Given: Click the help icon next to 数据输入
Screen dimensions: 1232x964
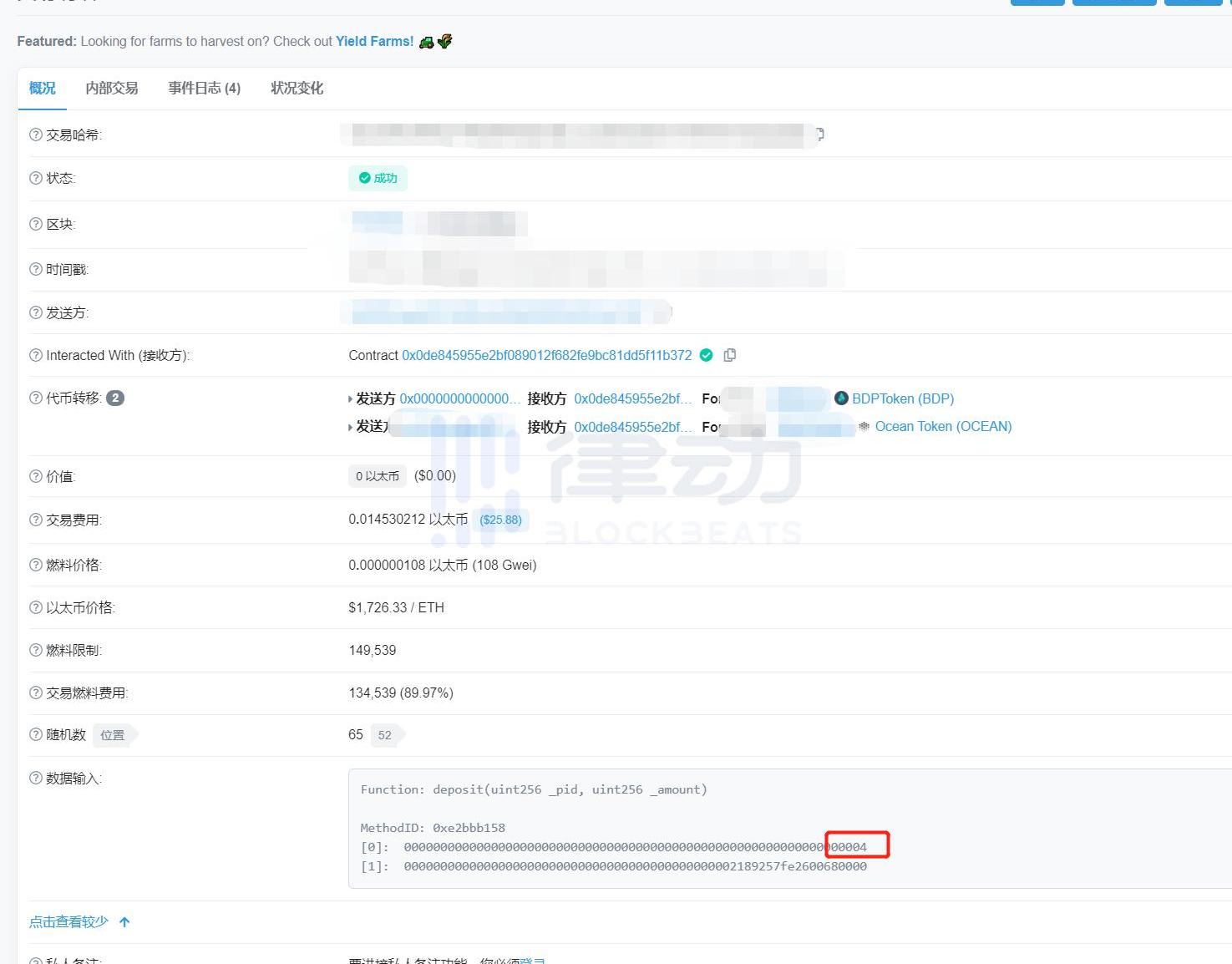Looking at the screenshot, I should 35,778.
